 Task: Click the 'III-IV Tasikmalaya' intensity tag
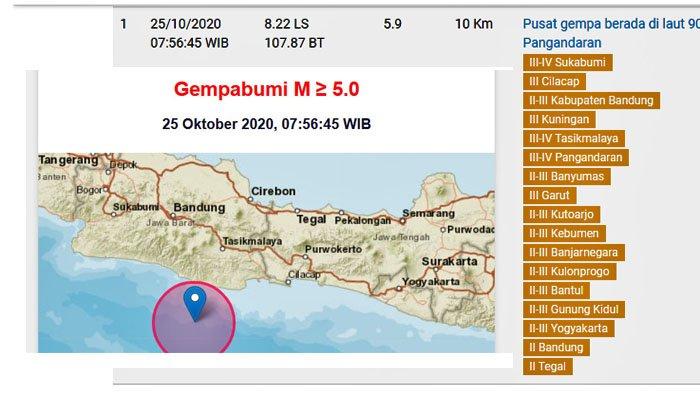click(574, 138)
